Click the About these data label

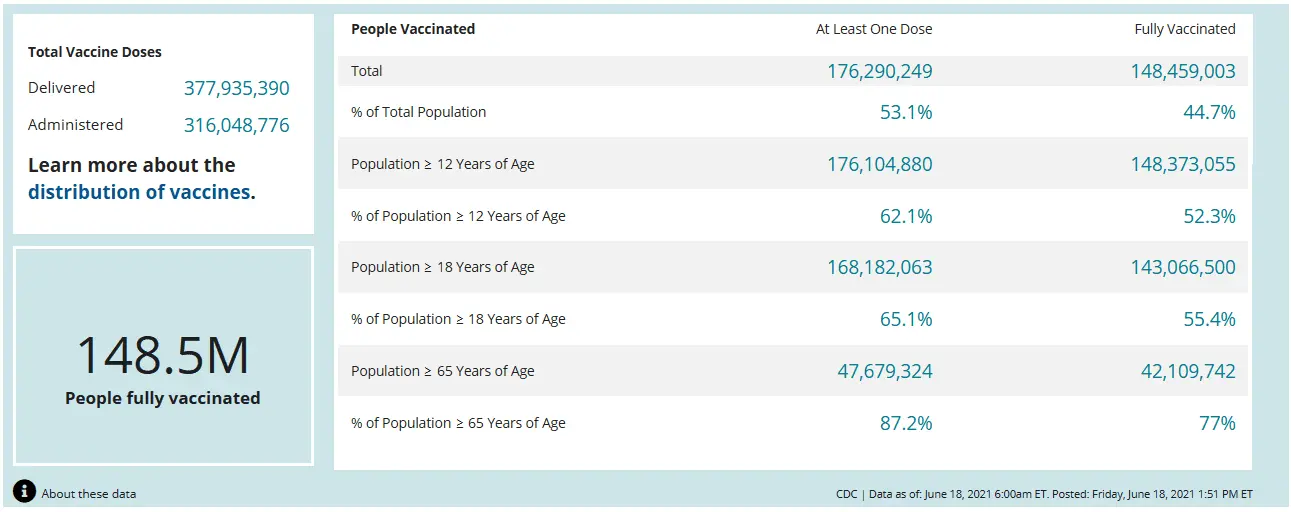tap(89, 494)
